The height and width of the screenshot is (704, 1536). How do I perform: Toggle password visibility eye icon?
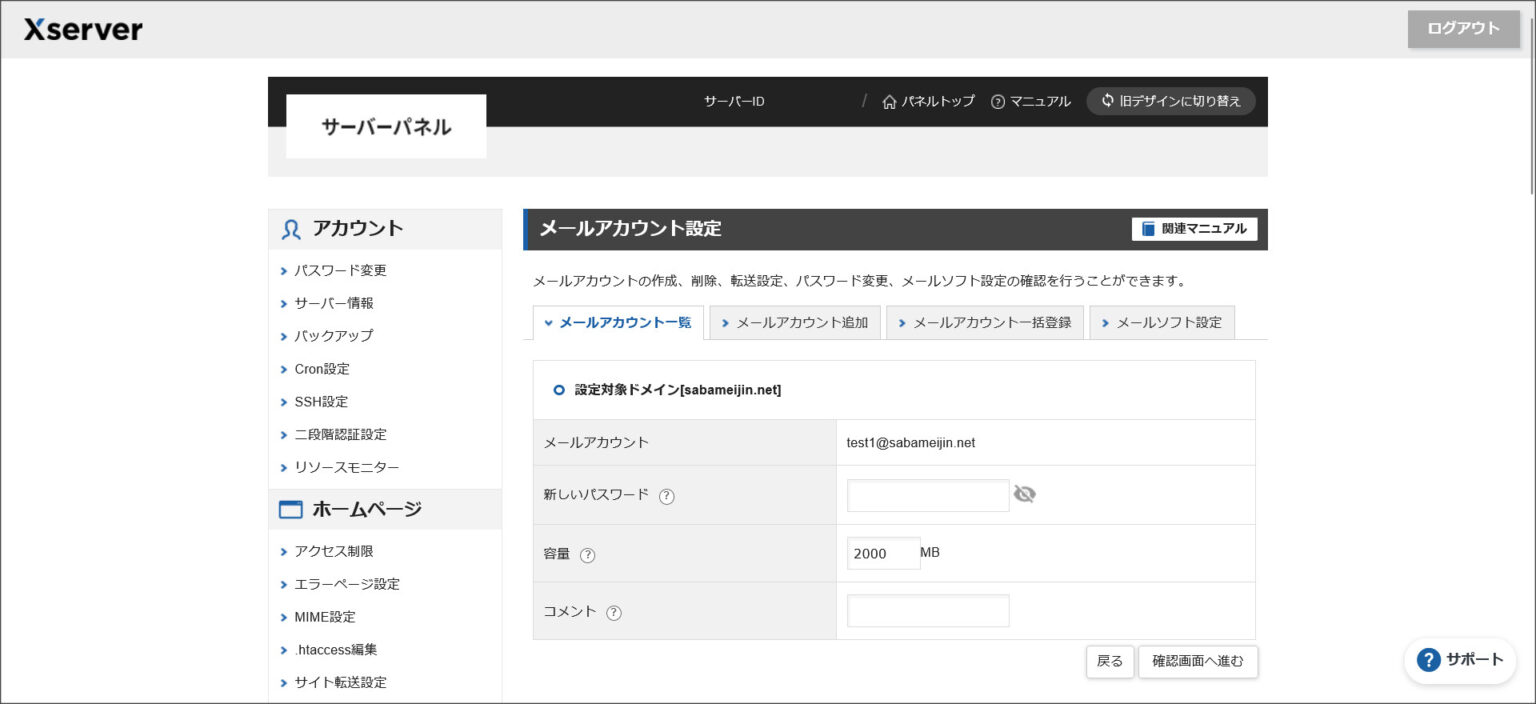1024,494
